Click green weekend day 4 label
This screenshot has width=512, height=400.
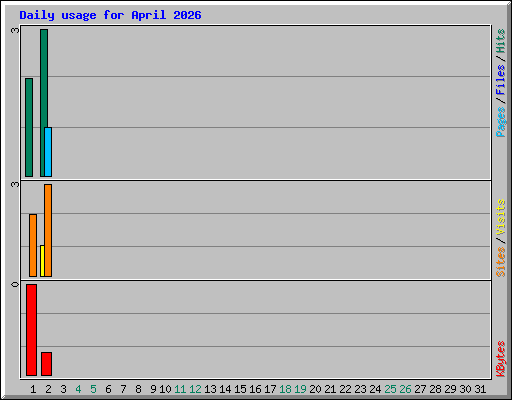click(78, 389)
